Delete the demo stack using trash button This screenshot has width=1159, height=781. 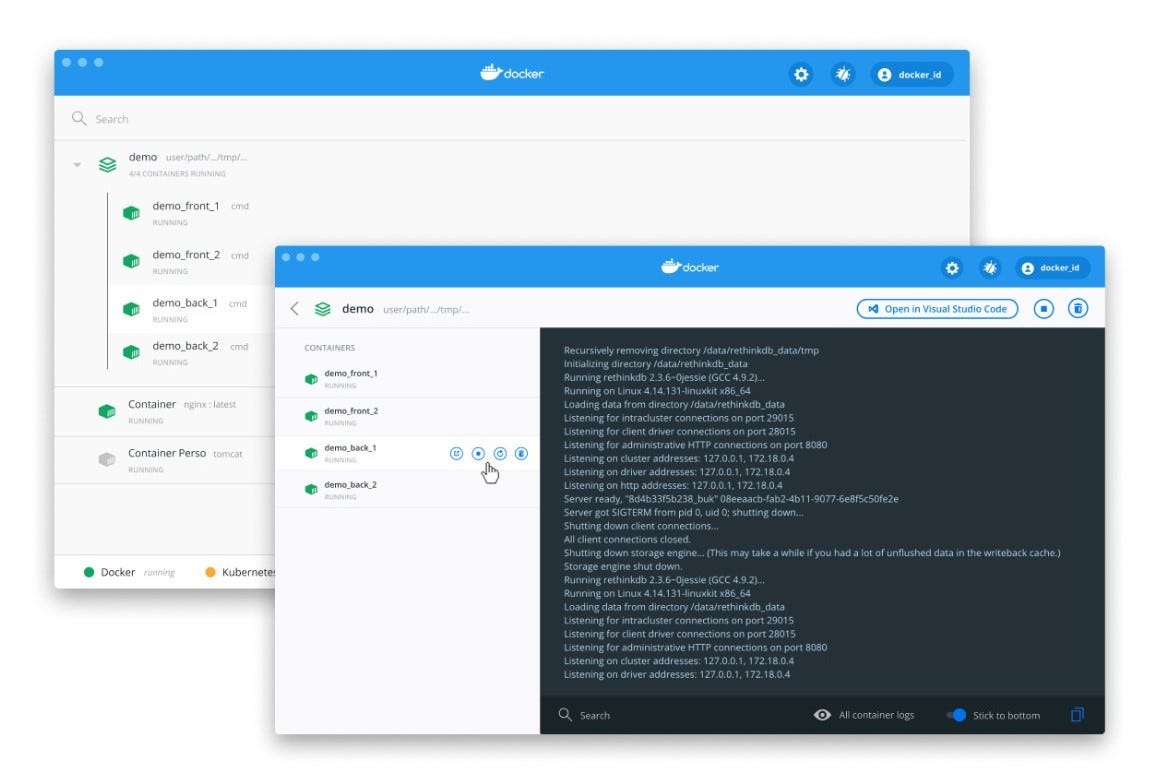pos(1077,308)
